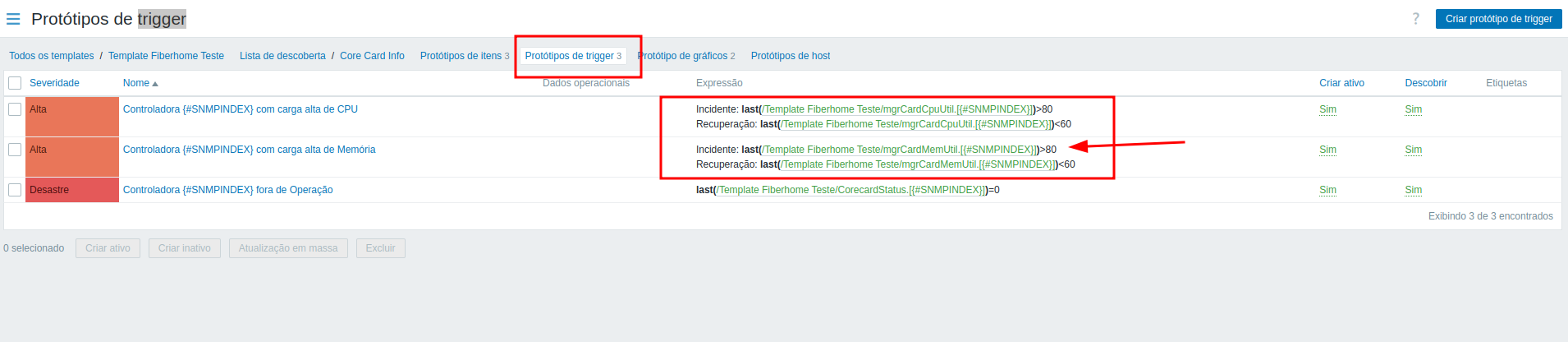This screenshot has height=342, width=1568.
Task: Open trigger com carga alta de Memória
Action: [x=249, y=150]
